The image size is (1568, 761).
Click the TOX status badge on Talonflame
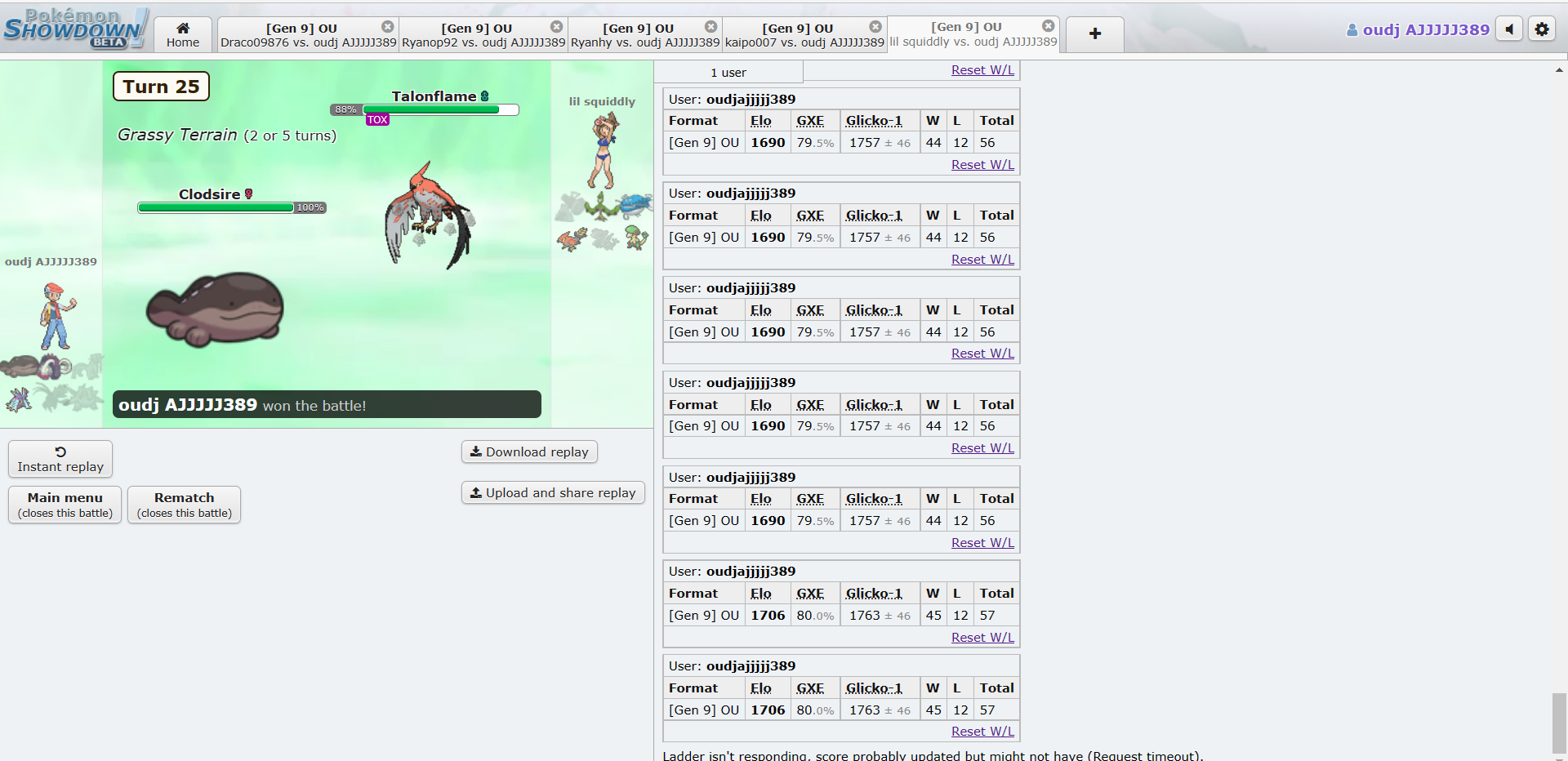point(377,120)
